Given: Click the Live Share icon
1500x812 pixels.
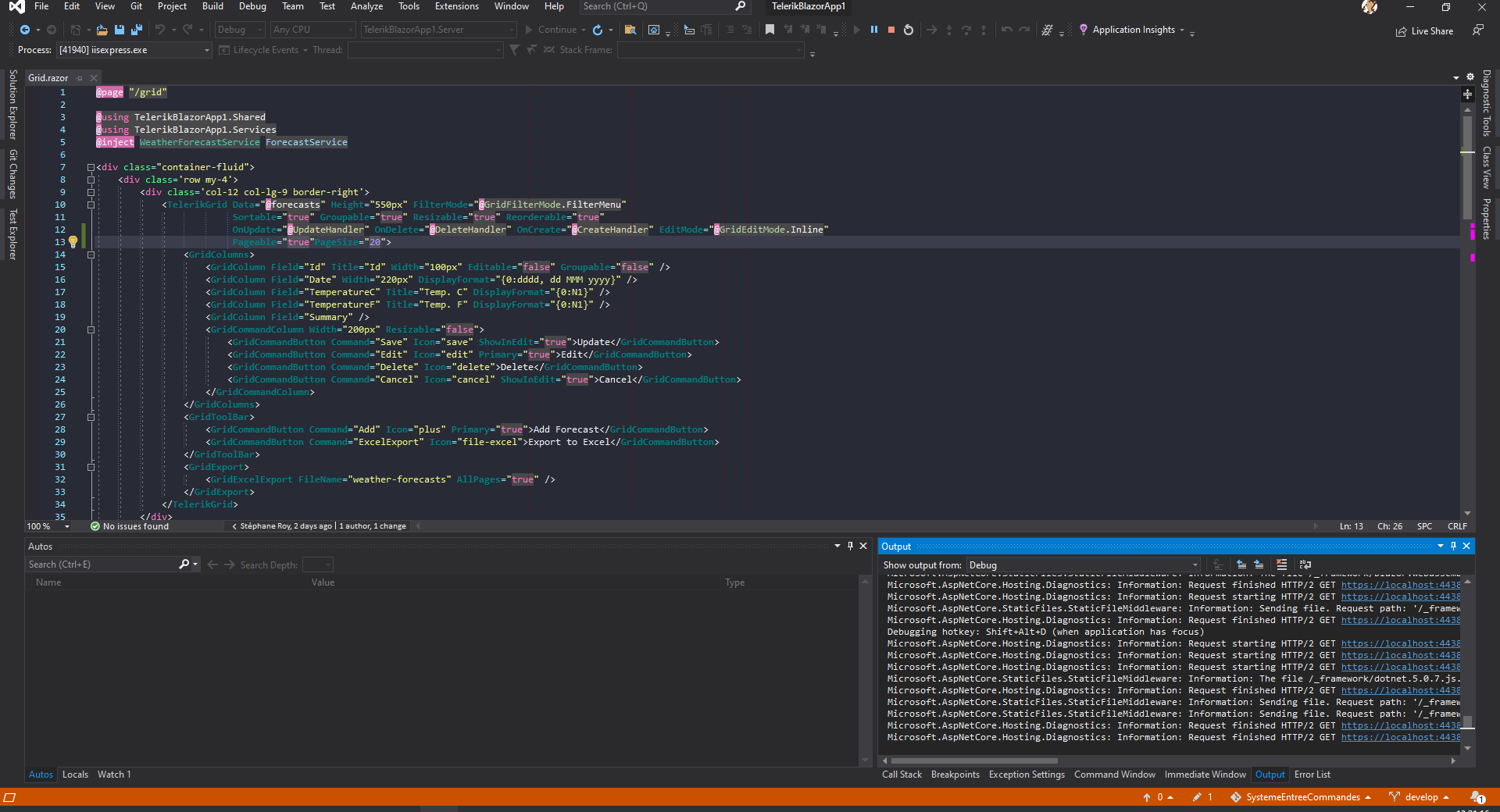Looking at the screenshot, I should [x=1402, y=31].
